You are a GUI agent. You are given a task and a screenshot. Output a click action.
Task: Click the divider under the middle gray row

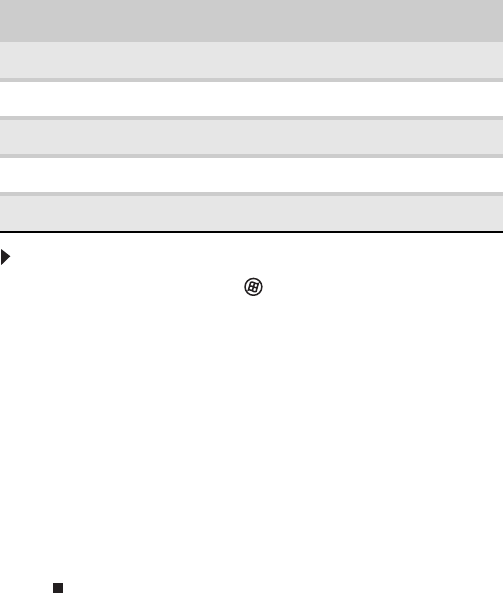pos(252,156)
